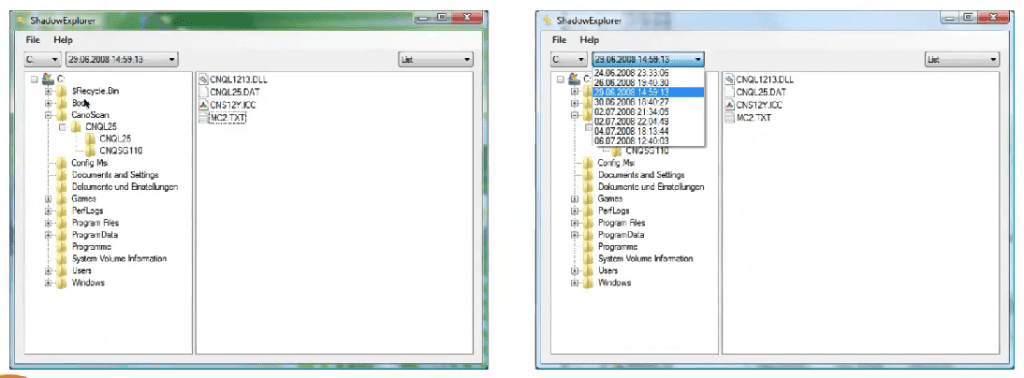1024x378 pixels.
Task: Select System Volume Information in right window
Action: [645, 259]
